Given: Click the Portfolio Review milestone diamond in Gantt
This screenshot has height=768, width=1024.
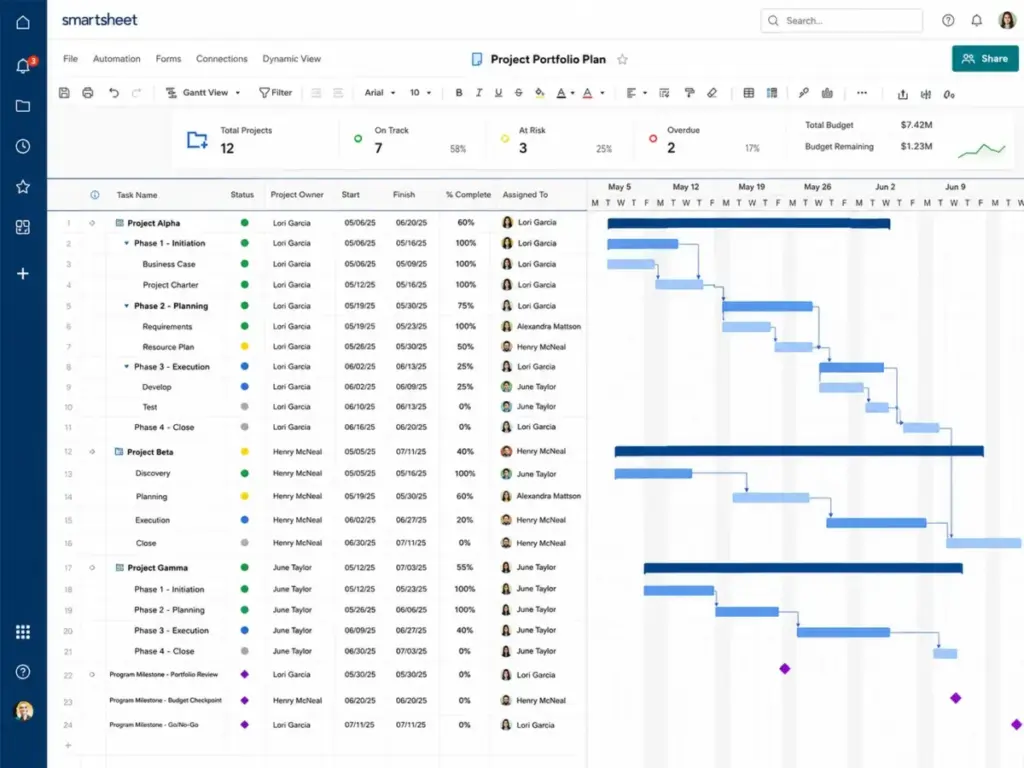Looking at the screenshot, I should pyautogui.click(x=785, y=669).
